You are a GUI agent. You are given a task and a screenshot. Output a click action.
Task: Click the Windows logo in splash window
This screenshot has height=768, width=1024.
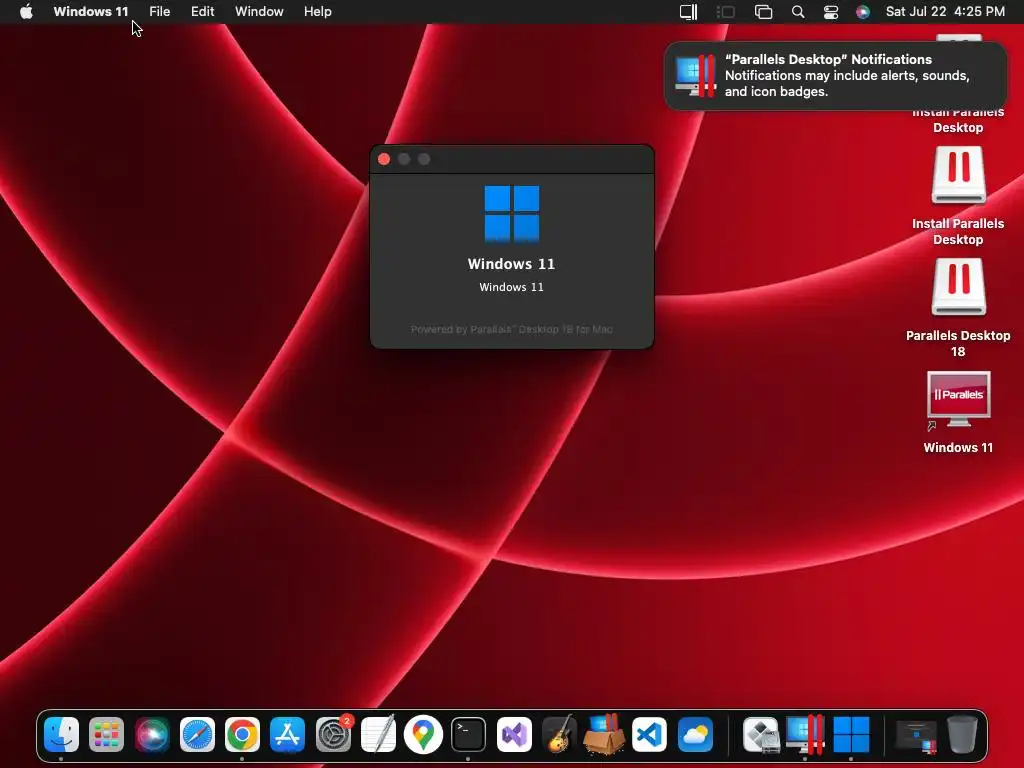click(512, 214)
